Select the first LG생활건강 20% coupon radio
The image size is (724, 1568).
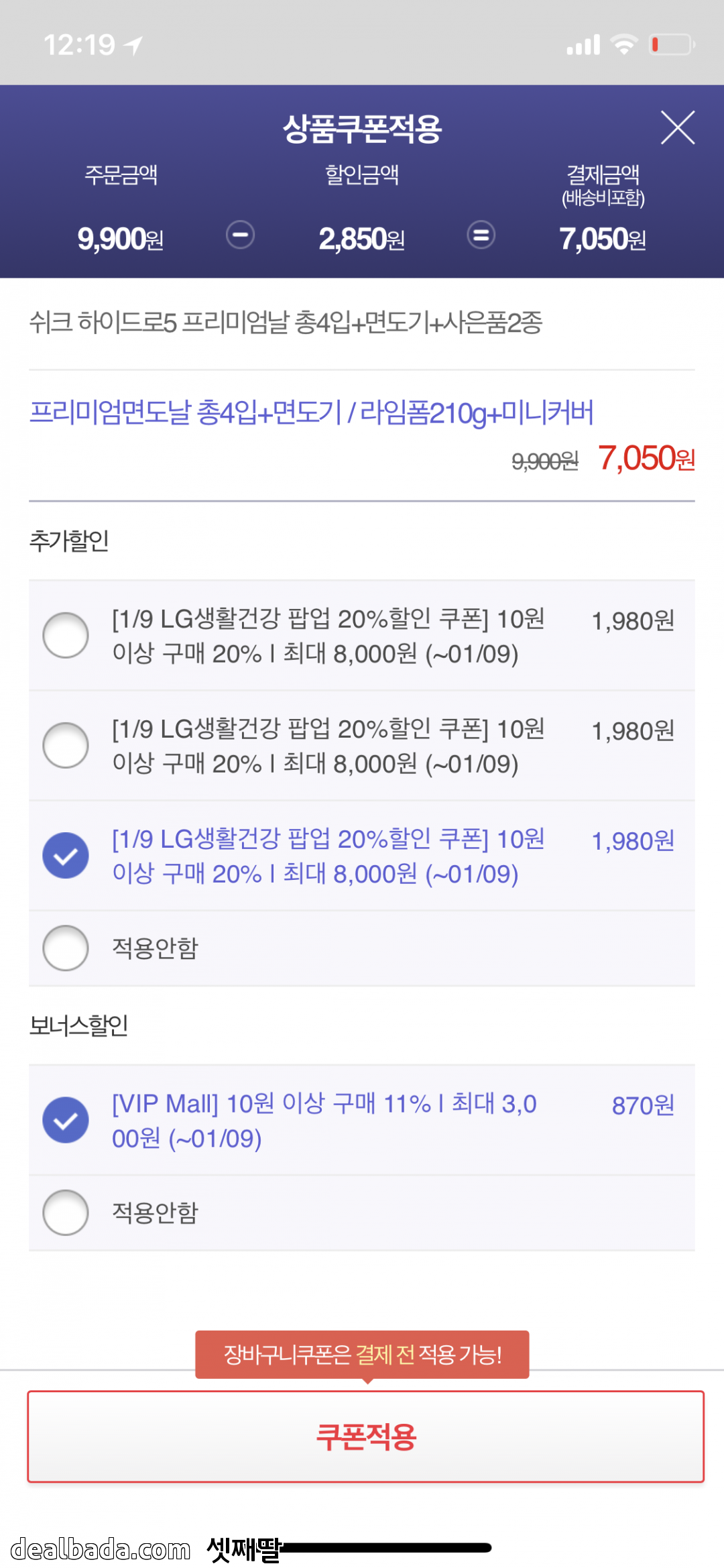[66, 635]
